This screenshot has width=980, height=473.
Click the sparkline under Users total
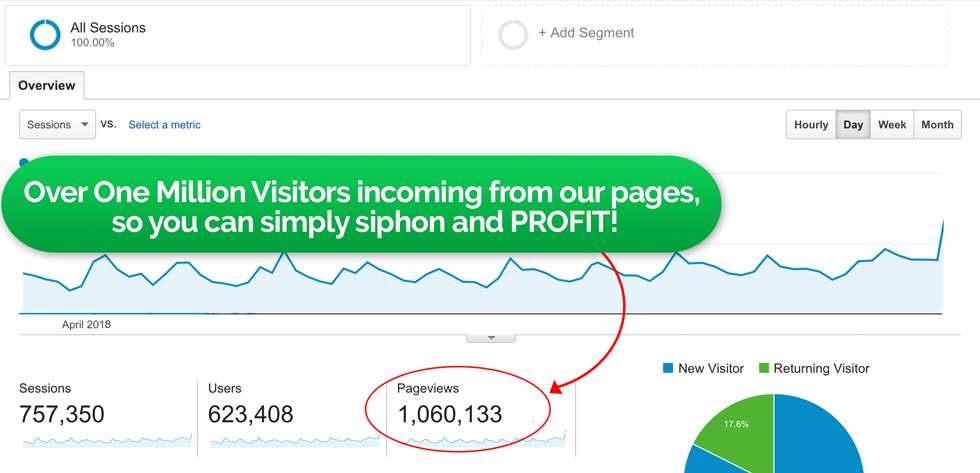[295, 440]
